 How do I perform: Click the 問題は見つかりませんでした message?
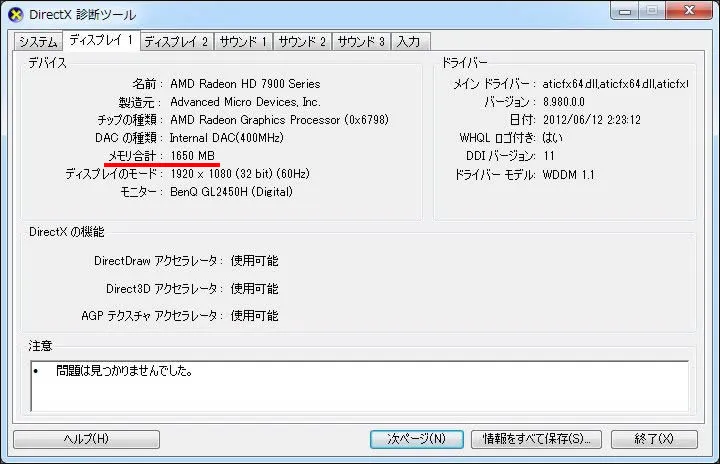124,371
